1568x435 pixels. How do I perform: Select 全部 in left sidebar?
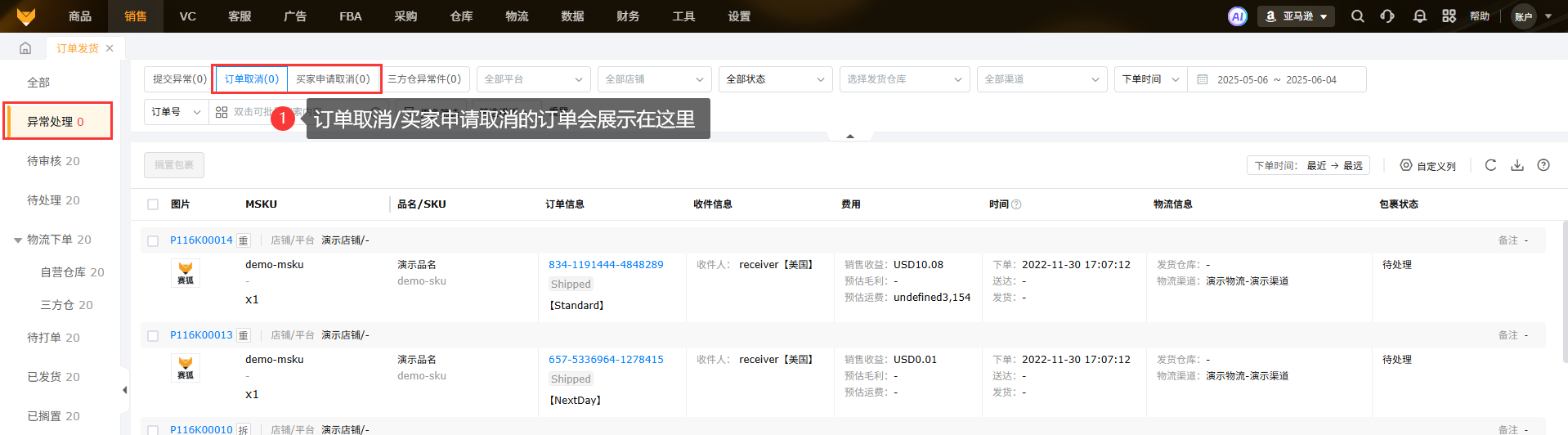tap(38, 83)
